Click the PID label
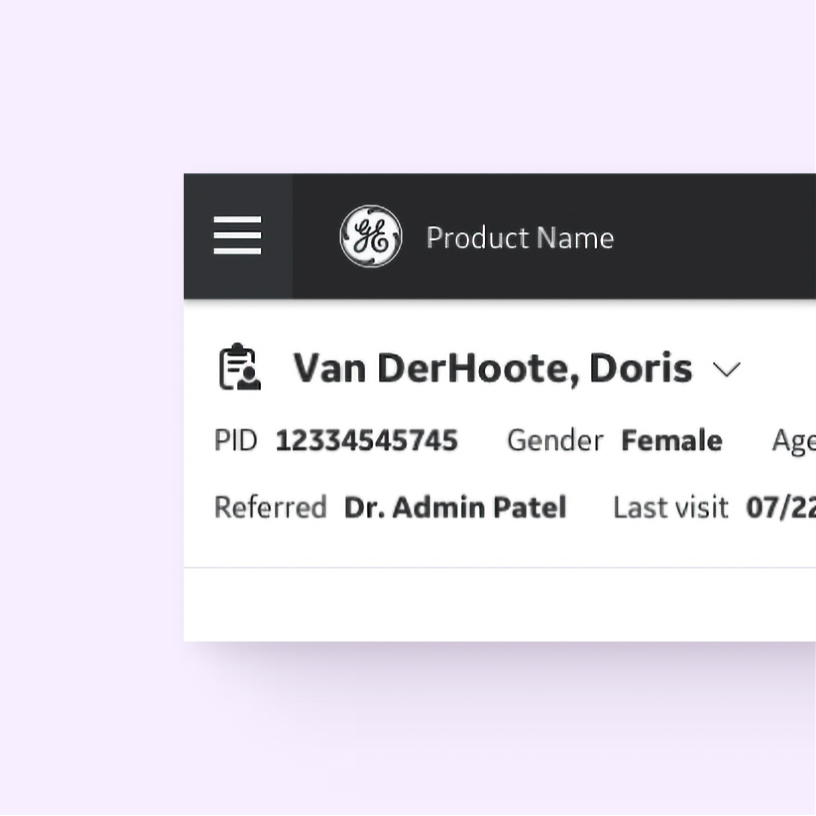Image resolution: width=816 pixels, height=816 pixels. [x=236, y=440]
